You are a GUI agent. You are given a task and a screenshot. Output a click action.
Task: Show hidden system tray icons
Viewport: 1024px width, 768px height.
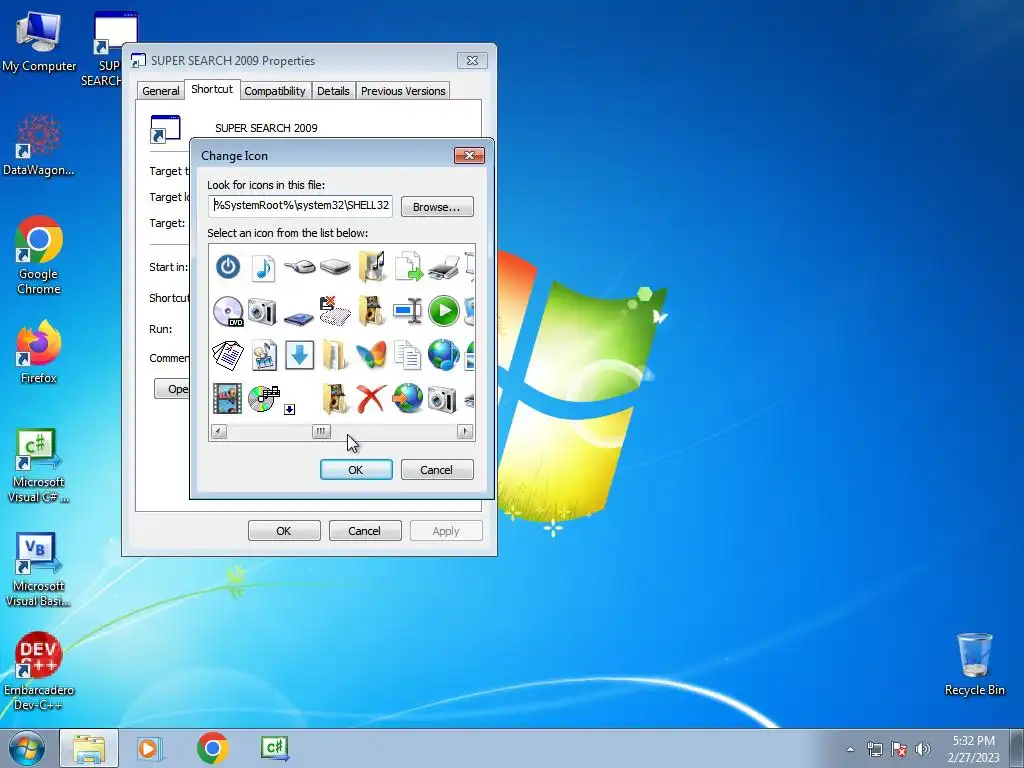(x=850, y=749)
